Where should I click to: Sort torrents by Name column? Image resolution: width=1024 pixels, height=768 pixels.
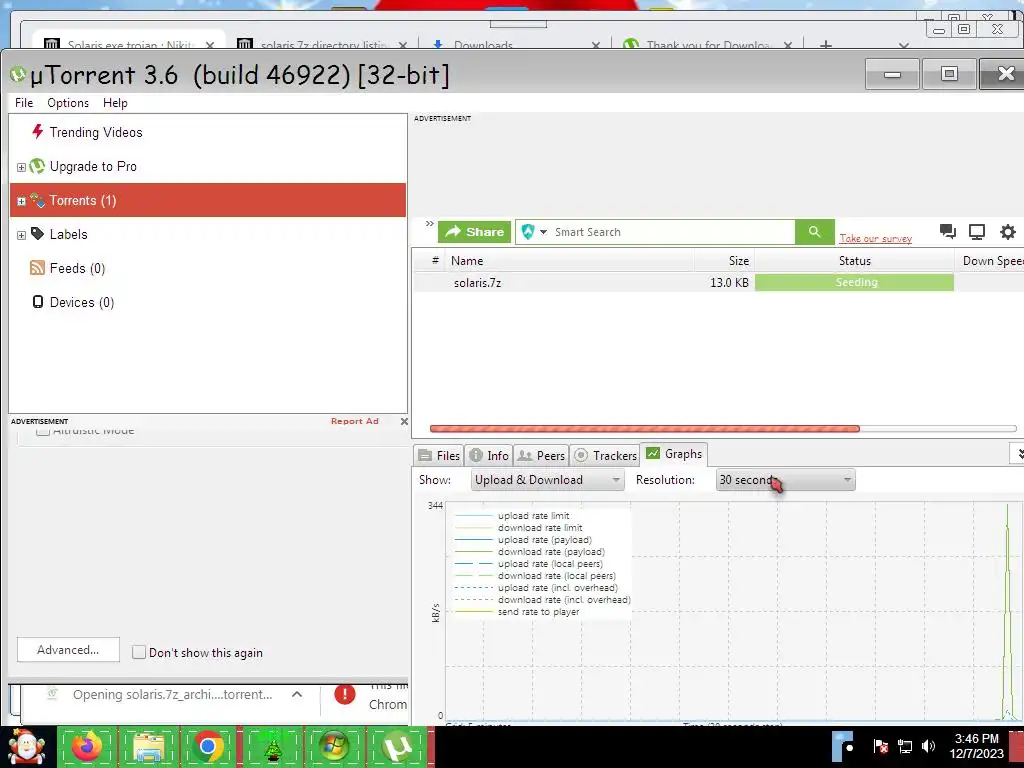568,261
